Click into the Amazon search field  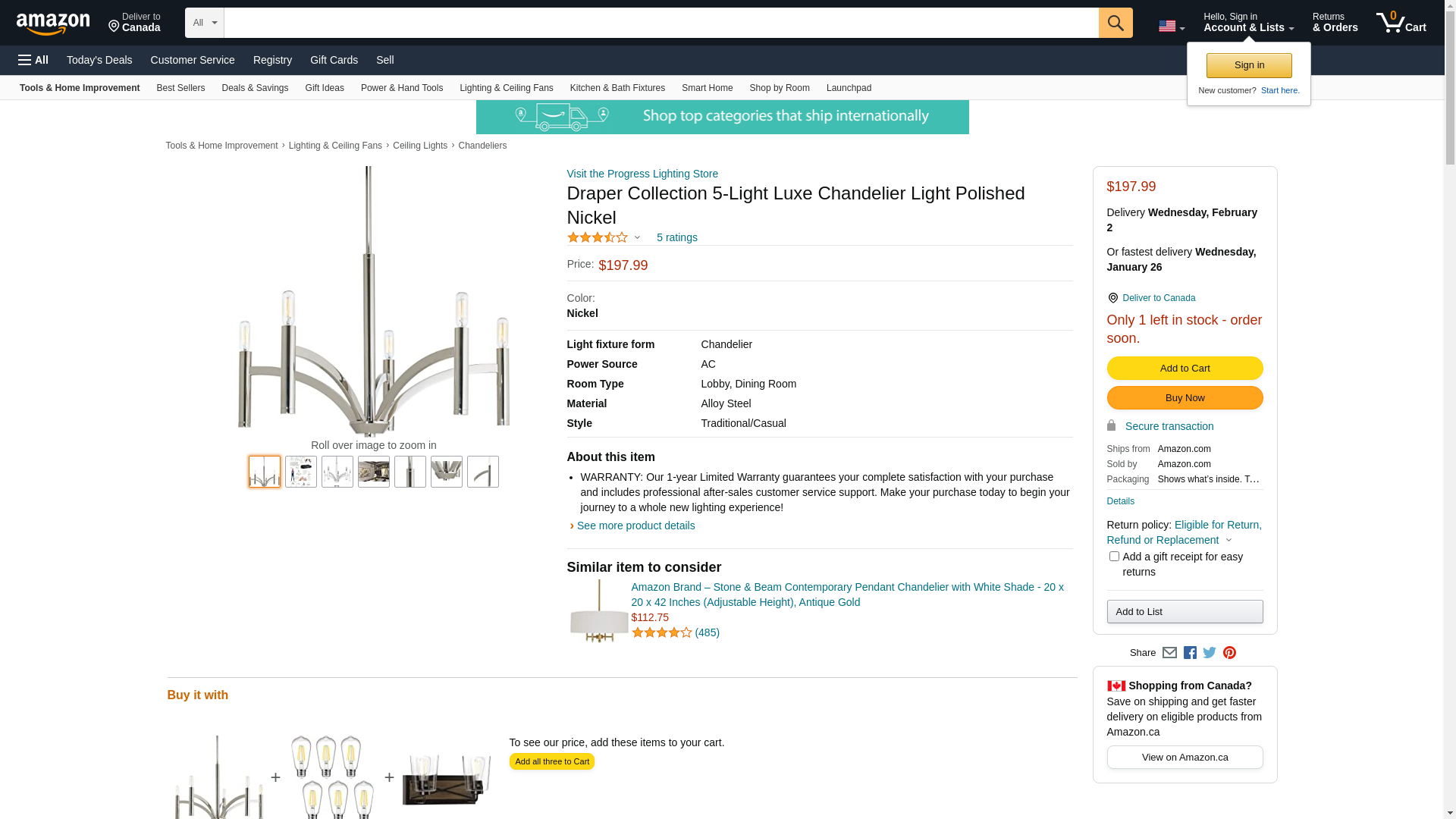coord(661,23)
